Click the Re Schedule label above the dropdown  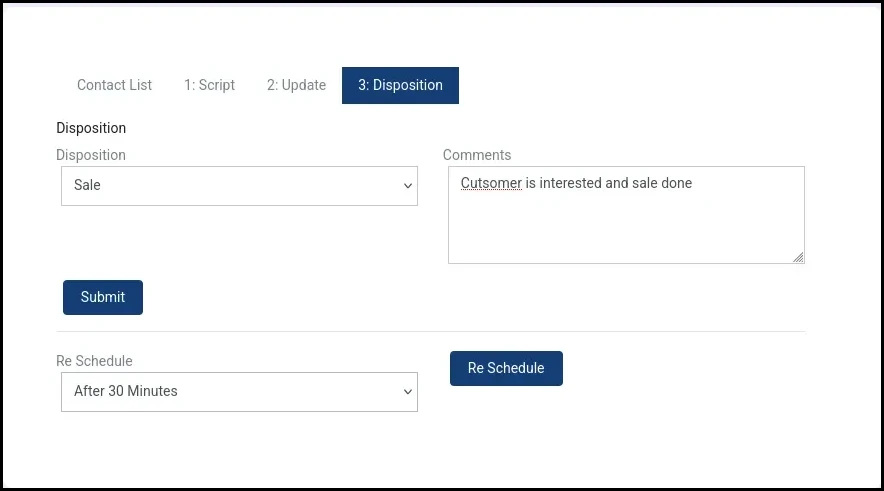click(x=94, y=361)
